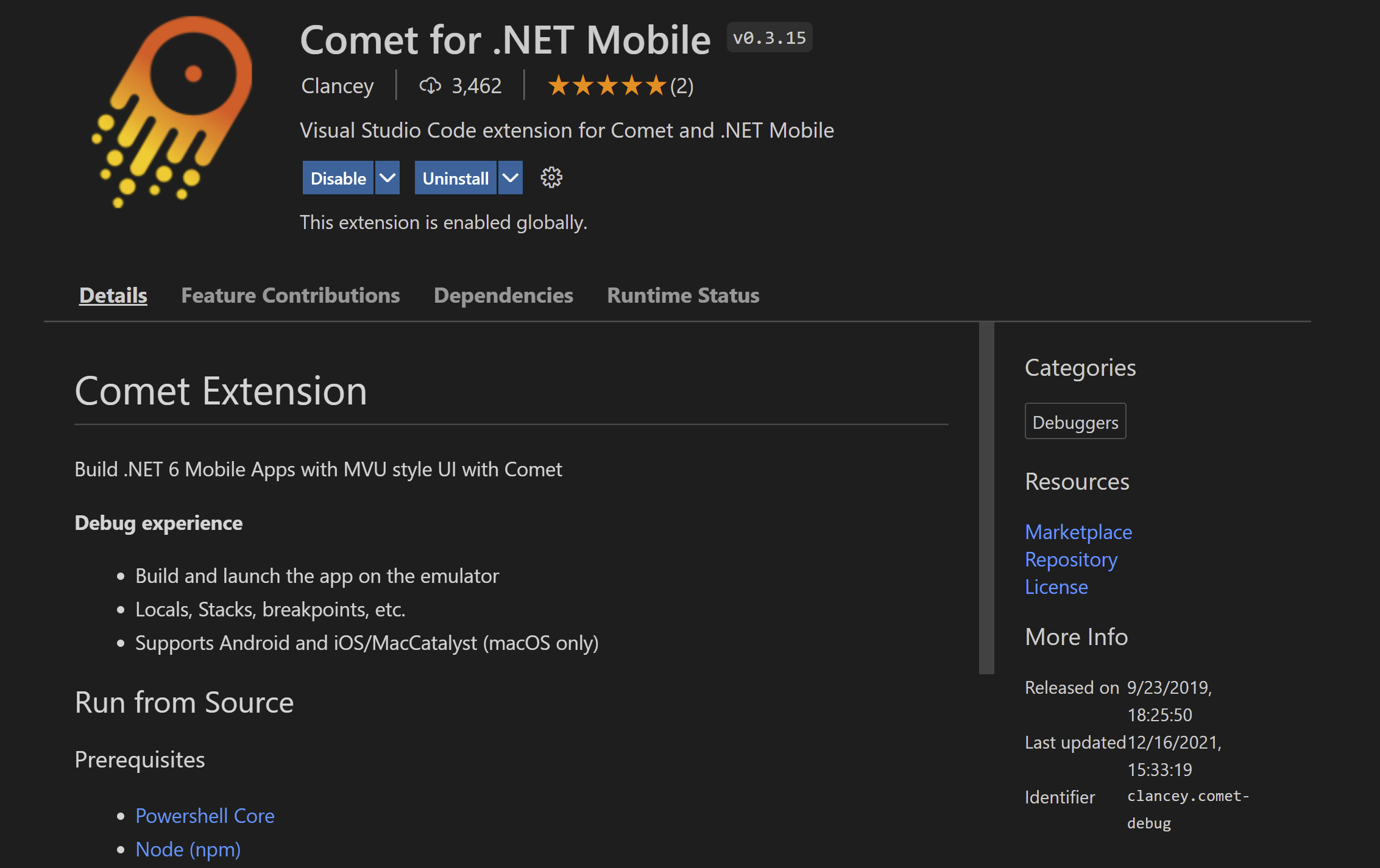Screen dimensions: 1380x868
Task: Select the Debuggers category
Action: click(x=1075, y=421)
